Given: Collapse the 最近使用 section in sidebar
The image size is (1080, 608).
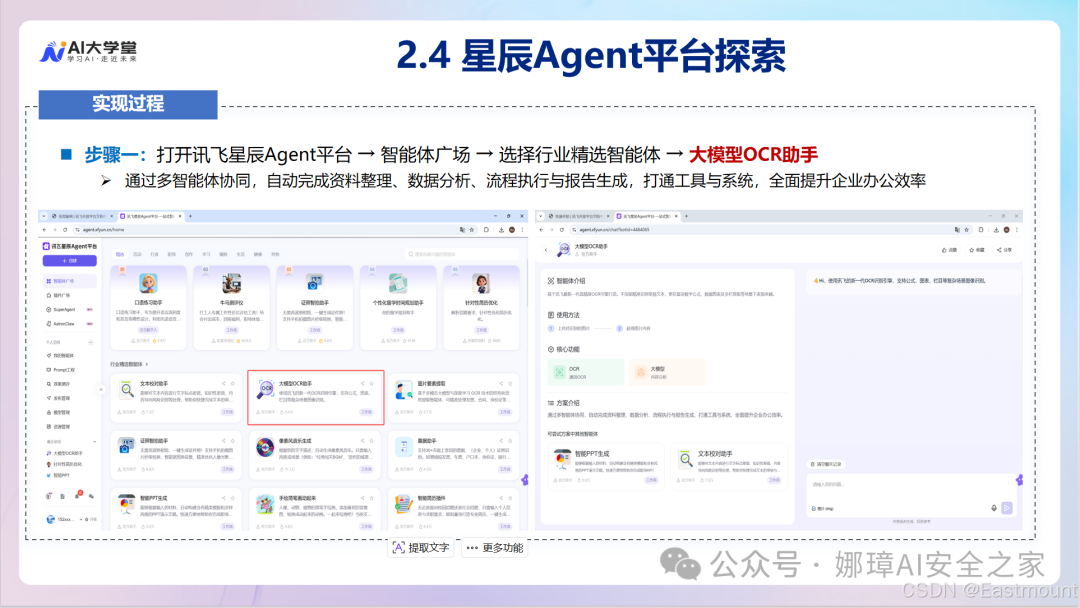Looking at the screenshot, I should pyautogui.click(x=94, y=442).
